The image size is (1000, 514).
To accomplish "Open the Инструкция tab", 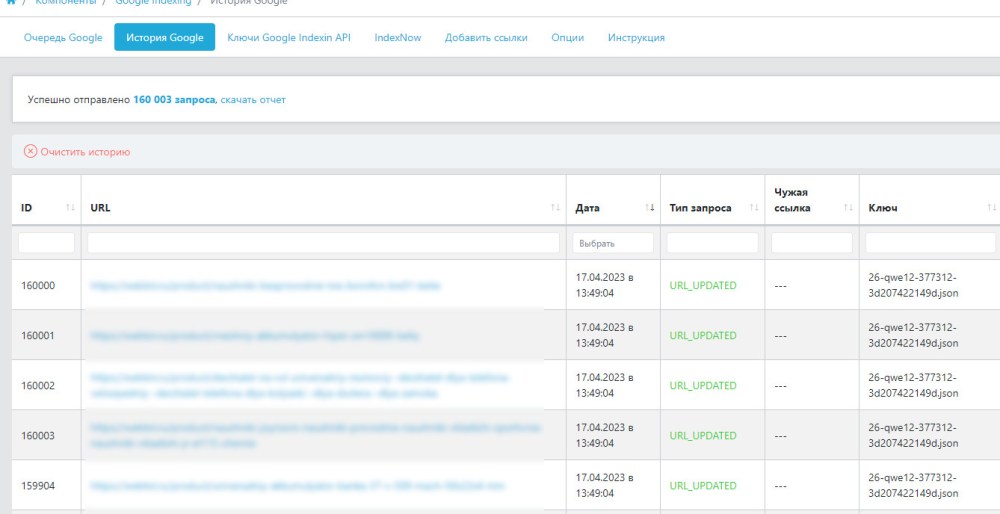I will (x=636, y=38).
